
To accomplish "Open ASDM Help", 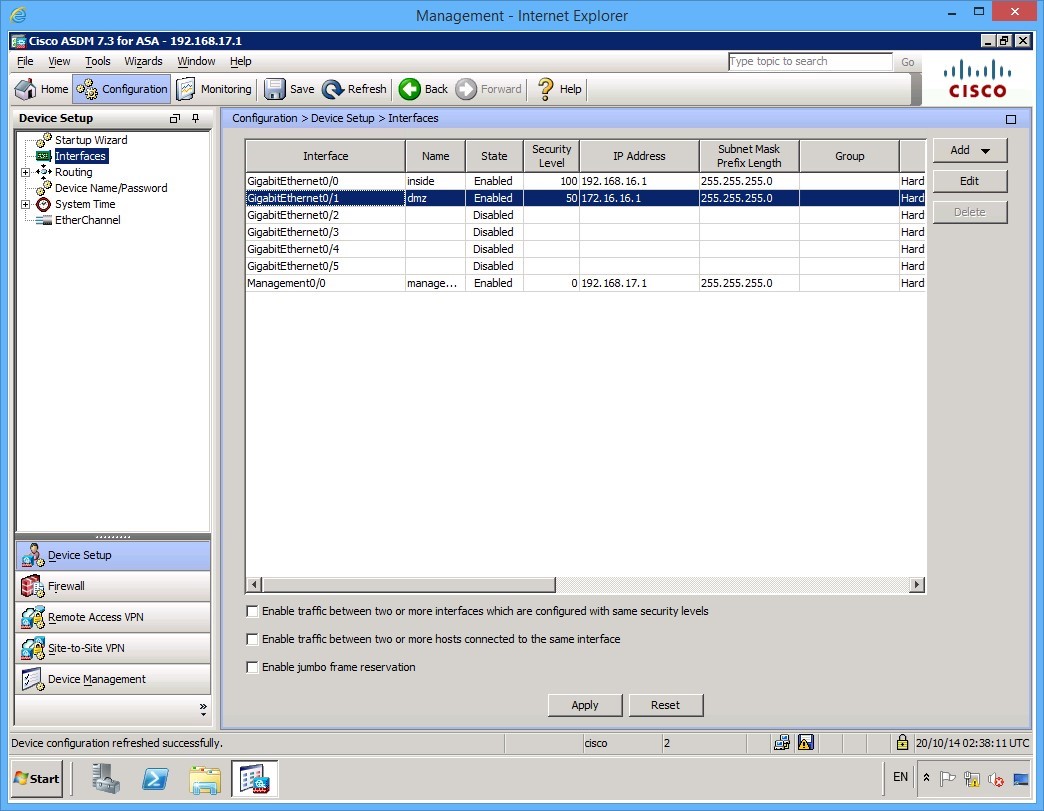I will [x=558, y=89].
